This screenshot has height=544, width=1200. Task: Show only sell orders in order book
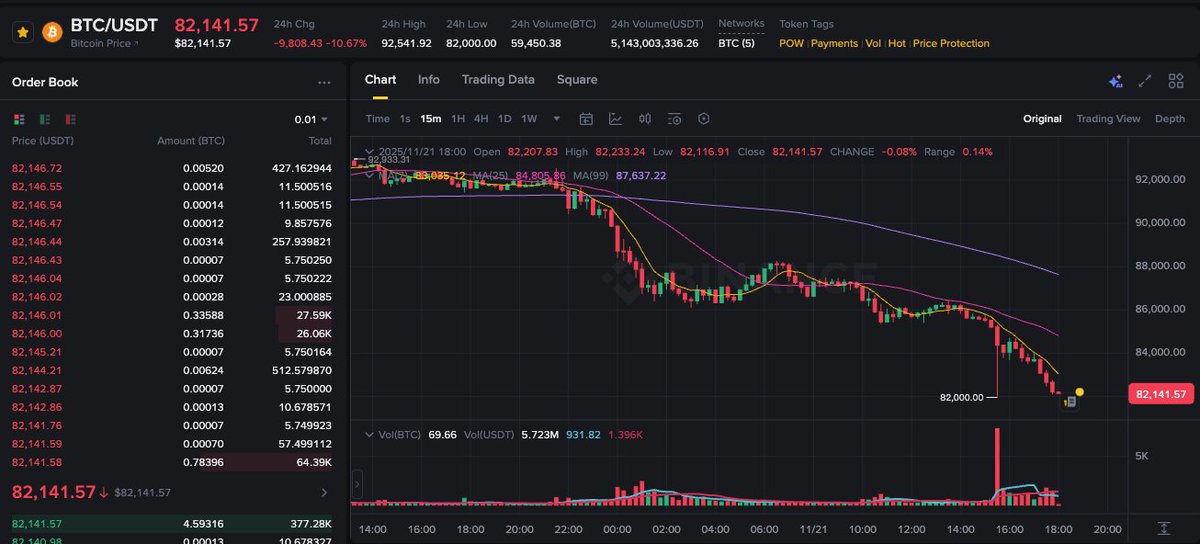(72, 119)
